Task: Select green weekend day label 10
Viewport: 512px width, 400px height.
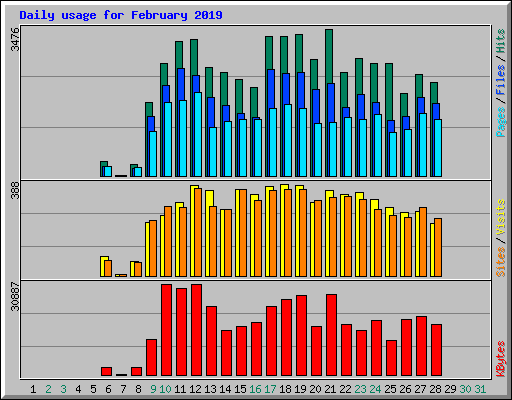Action: coord(165,389)
